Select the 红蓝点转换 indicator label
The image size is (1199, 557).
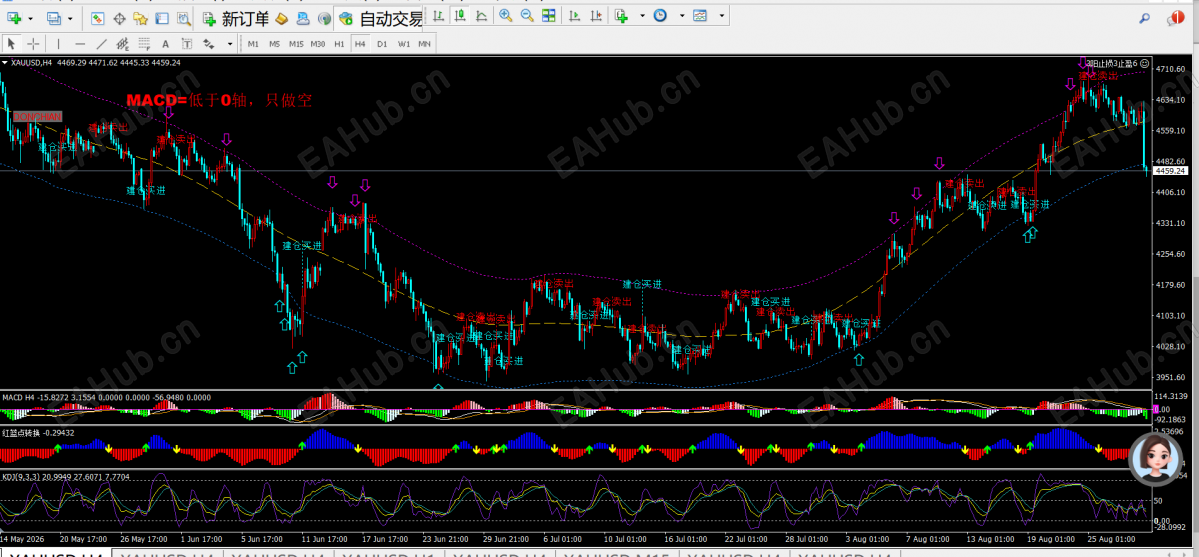(20, 432)
